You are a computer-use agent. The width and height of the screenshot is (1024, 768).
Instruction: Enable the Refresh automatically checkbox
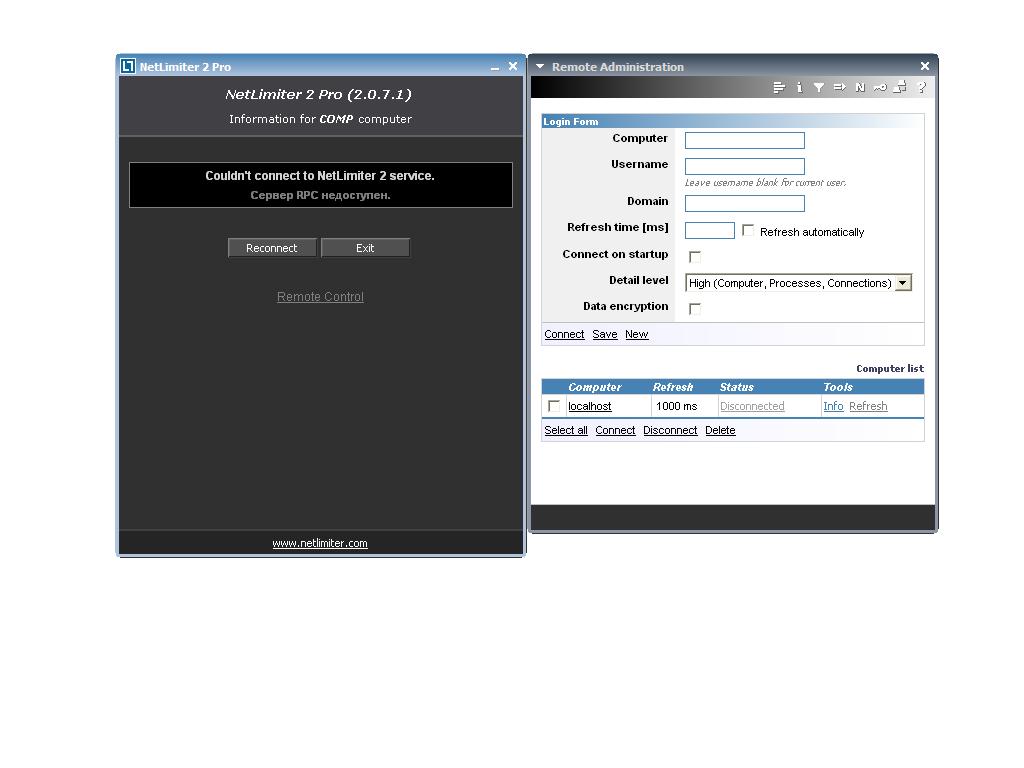[748, 230]
